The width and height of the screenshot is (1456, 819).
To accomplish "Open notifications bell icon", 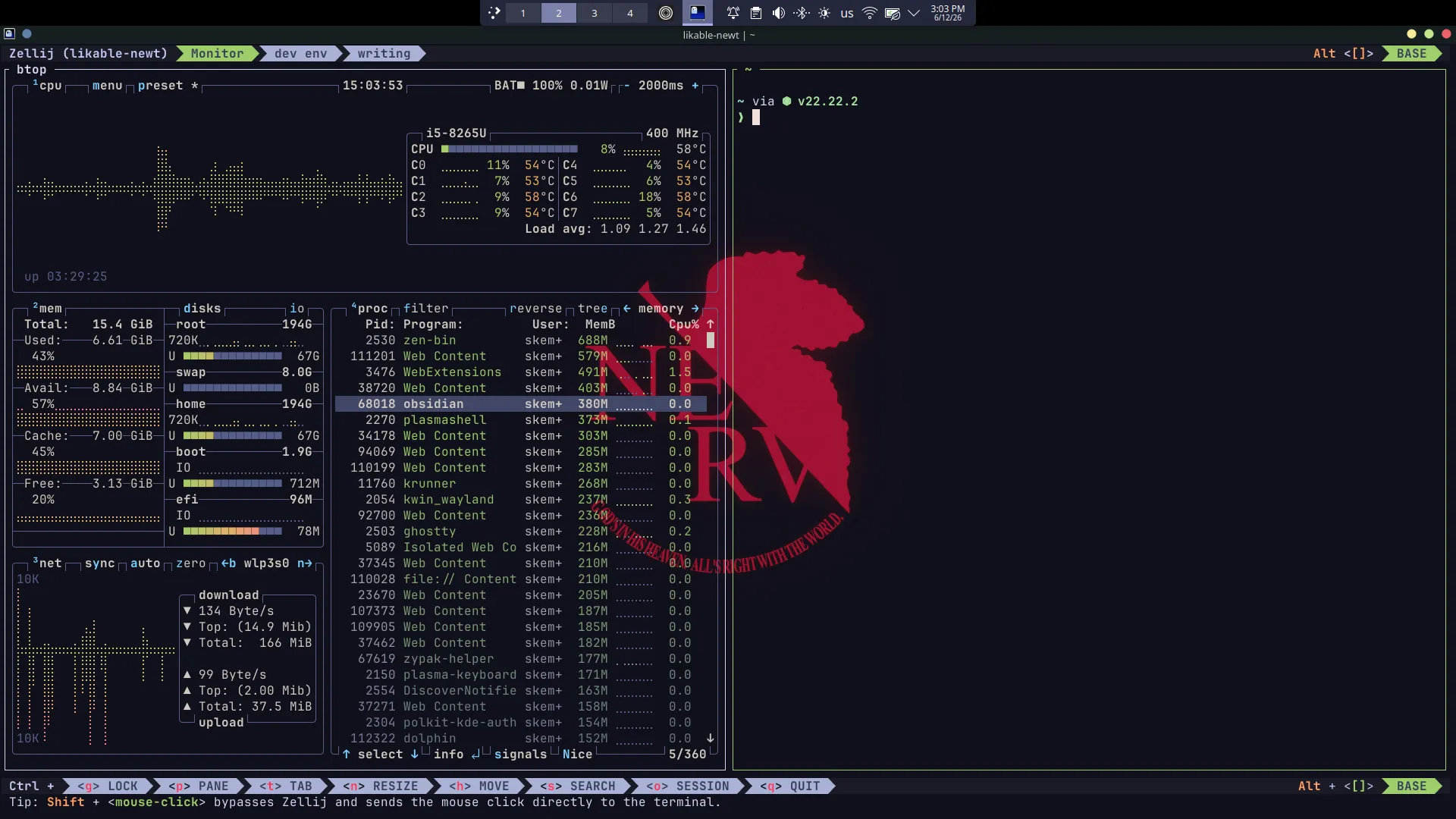I will (x=733, y=13).
